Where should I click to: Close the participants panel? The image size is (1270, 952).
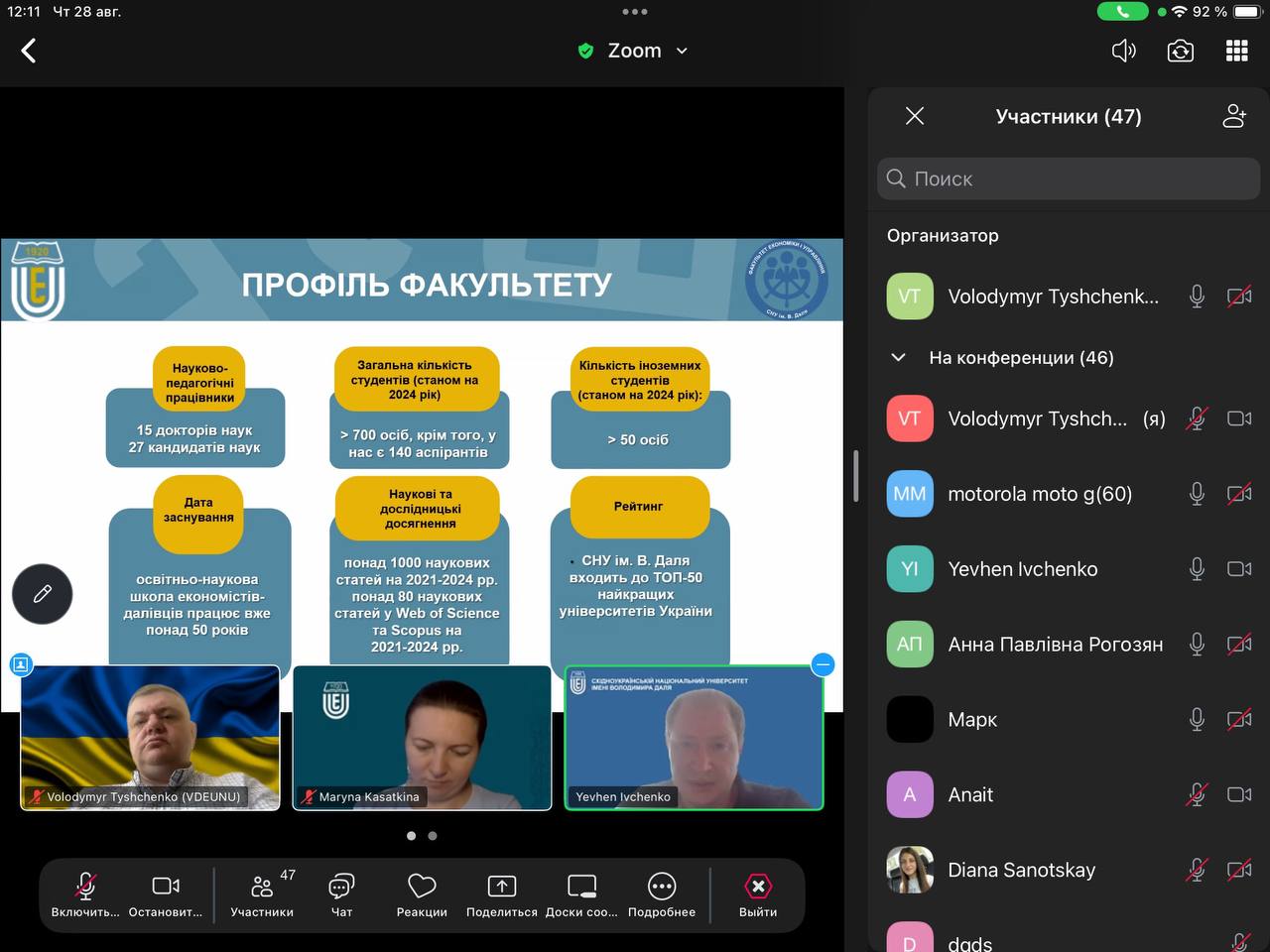coord(915,116)
